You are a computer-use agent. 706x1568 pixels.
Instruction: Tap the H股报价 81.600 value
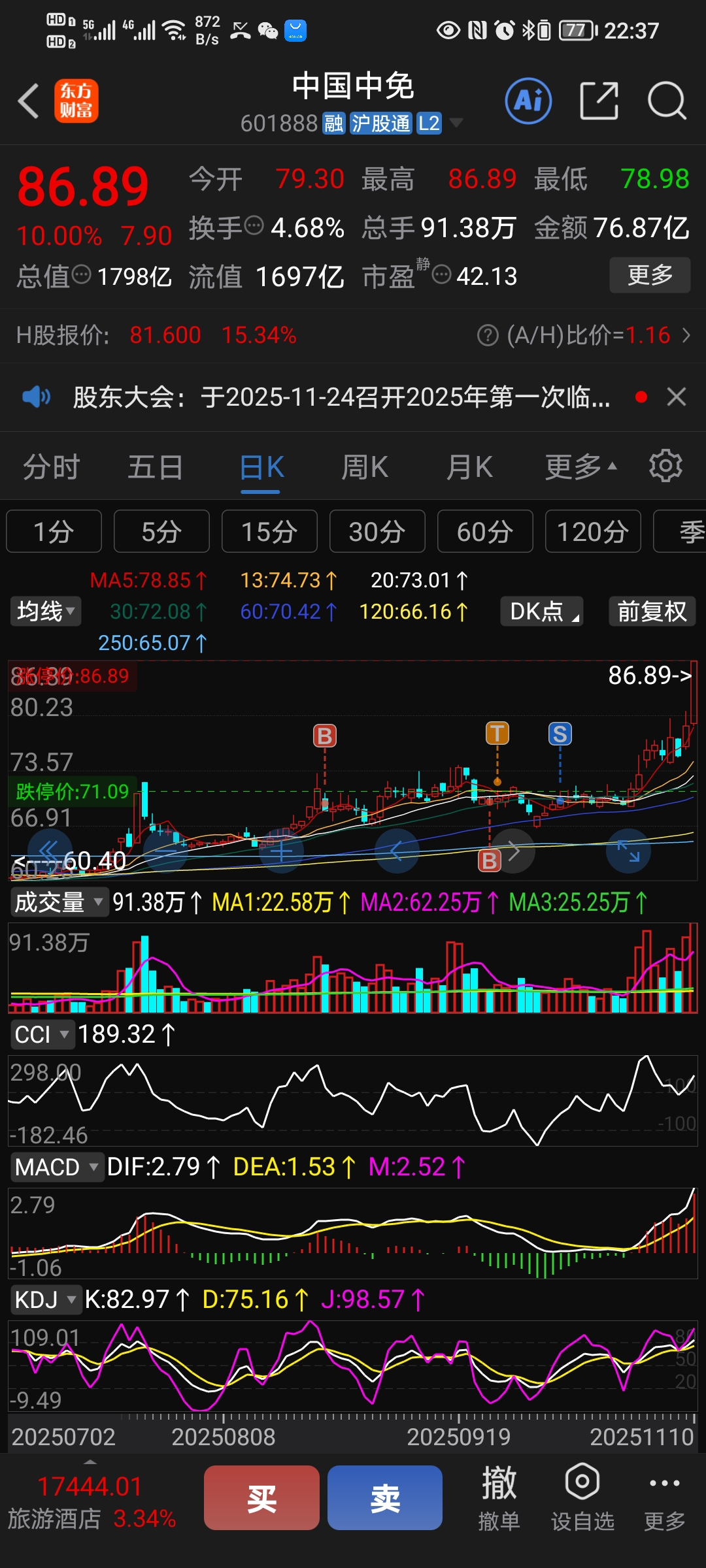pyautogui.click(x=165, y=335)
